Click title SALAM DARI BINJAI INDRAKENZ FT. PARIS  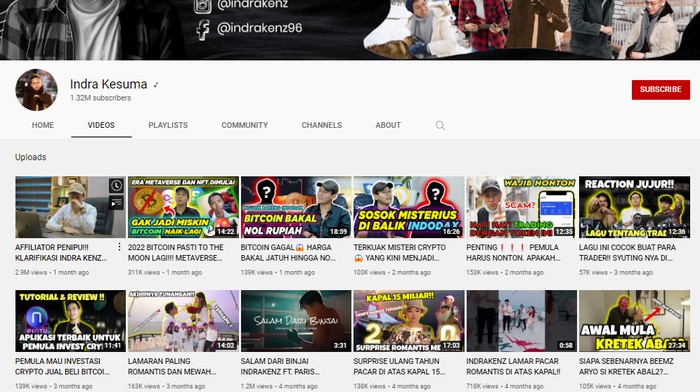(x=280, y=367)
